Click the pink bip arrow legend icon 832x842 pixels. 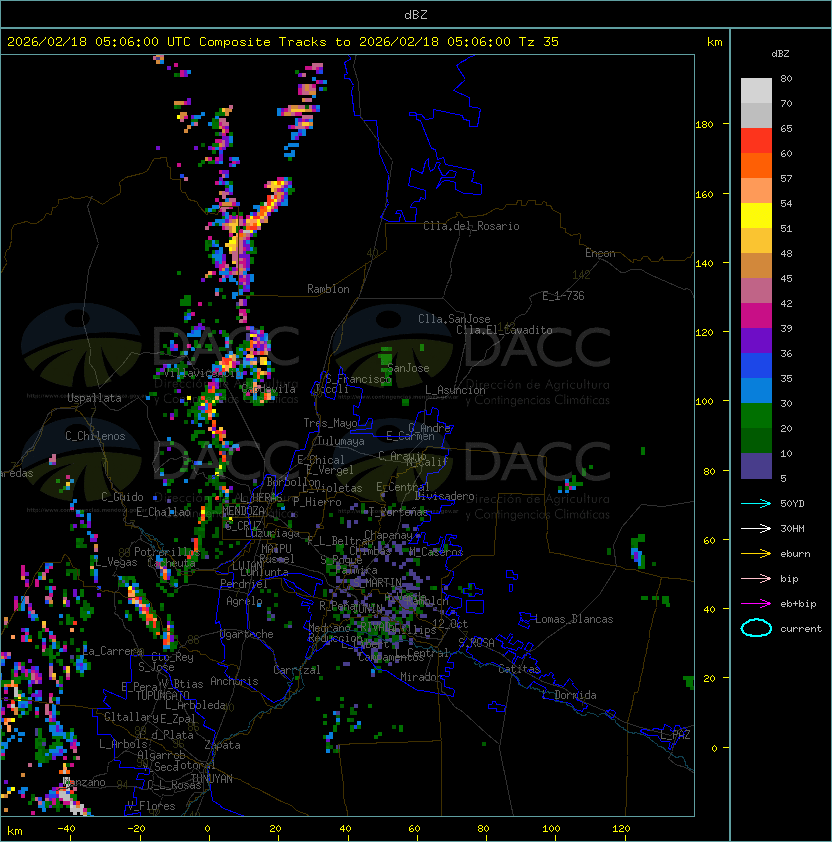[x=756, y=578]
